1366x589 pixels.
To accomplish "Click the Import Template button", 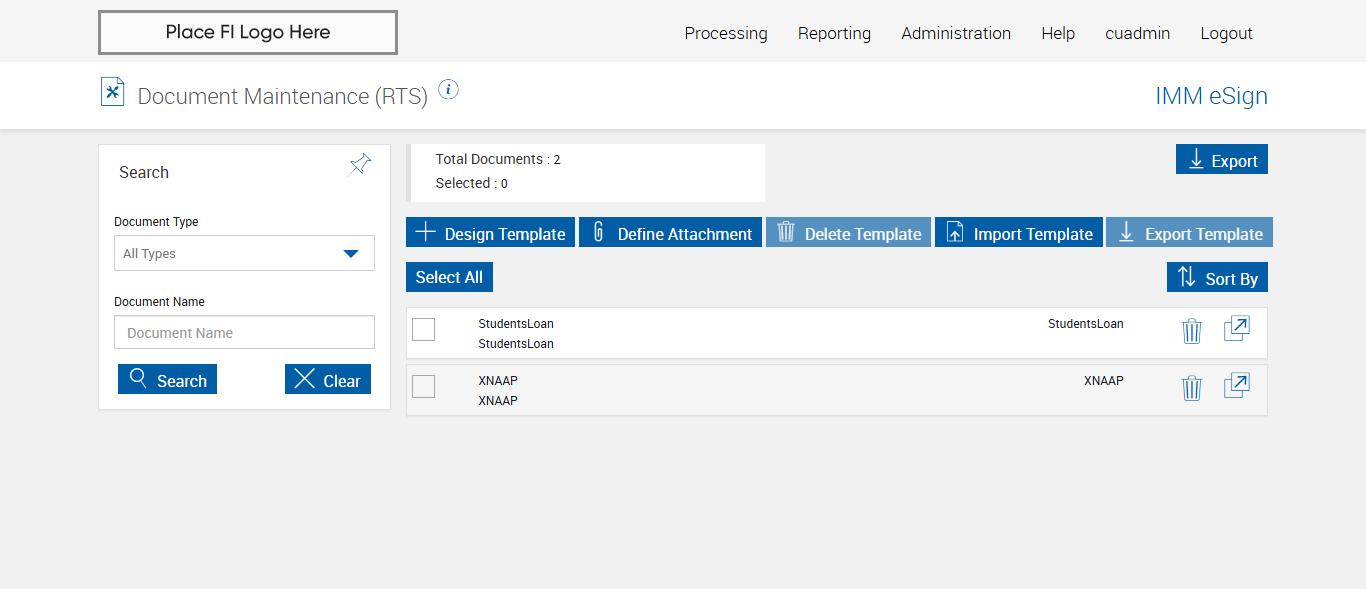I will click(1018, 233).
